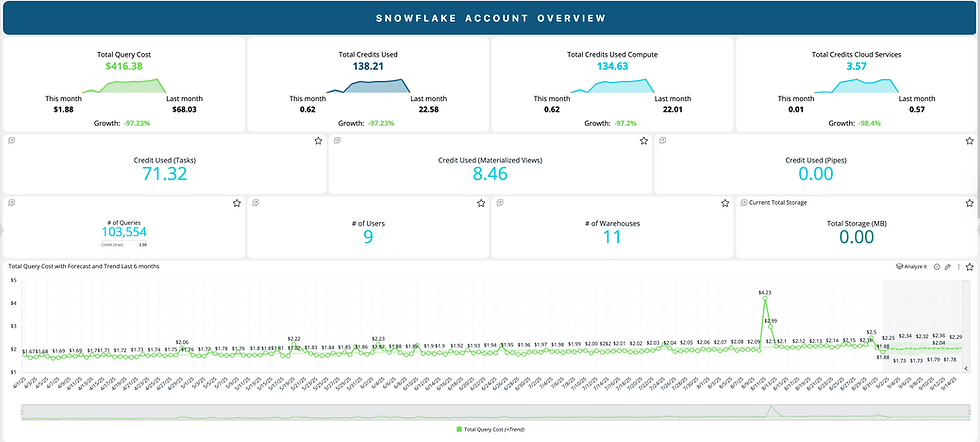Star the # of Users widget
The height and width of the screenshot is (442, 980).
[481, 203]
